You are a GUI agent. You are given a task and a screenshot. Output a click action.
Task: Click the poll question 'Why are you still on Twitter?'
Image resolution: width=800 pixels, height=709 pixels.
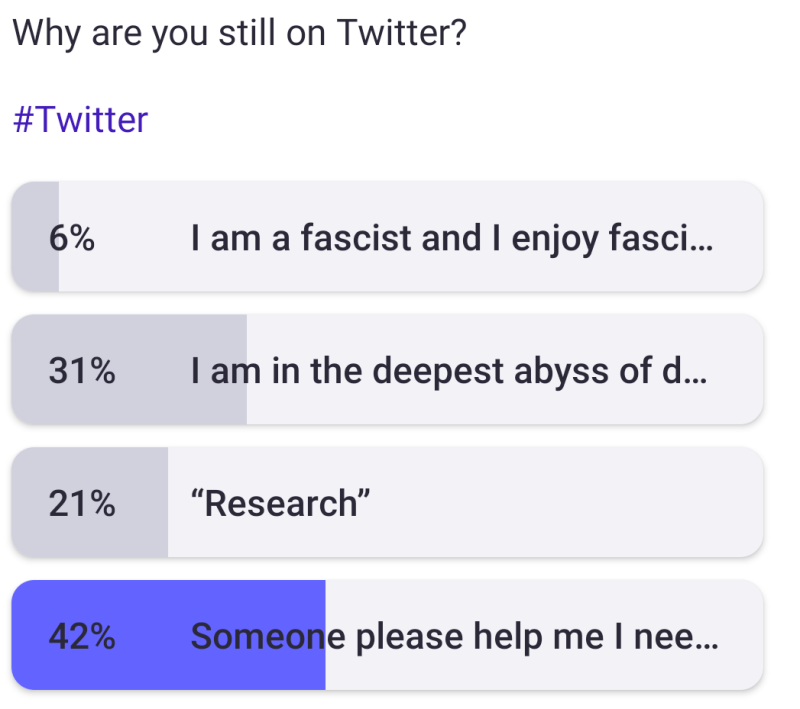point(238,34)
